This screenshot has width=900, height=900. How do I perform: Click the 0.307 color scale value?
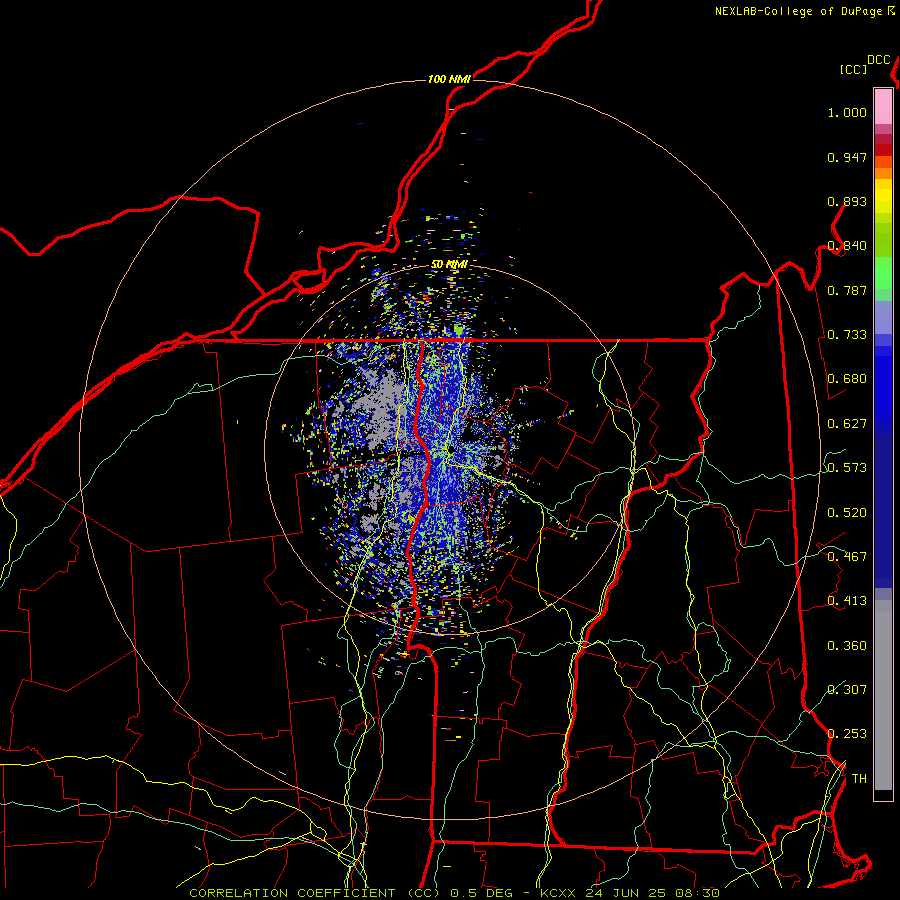point(847,690)
